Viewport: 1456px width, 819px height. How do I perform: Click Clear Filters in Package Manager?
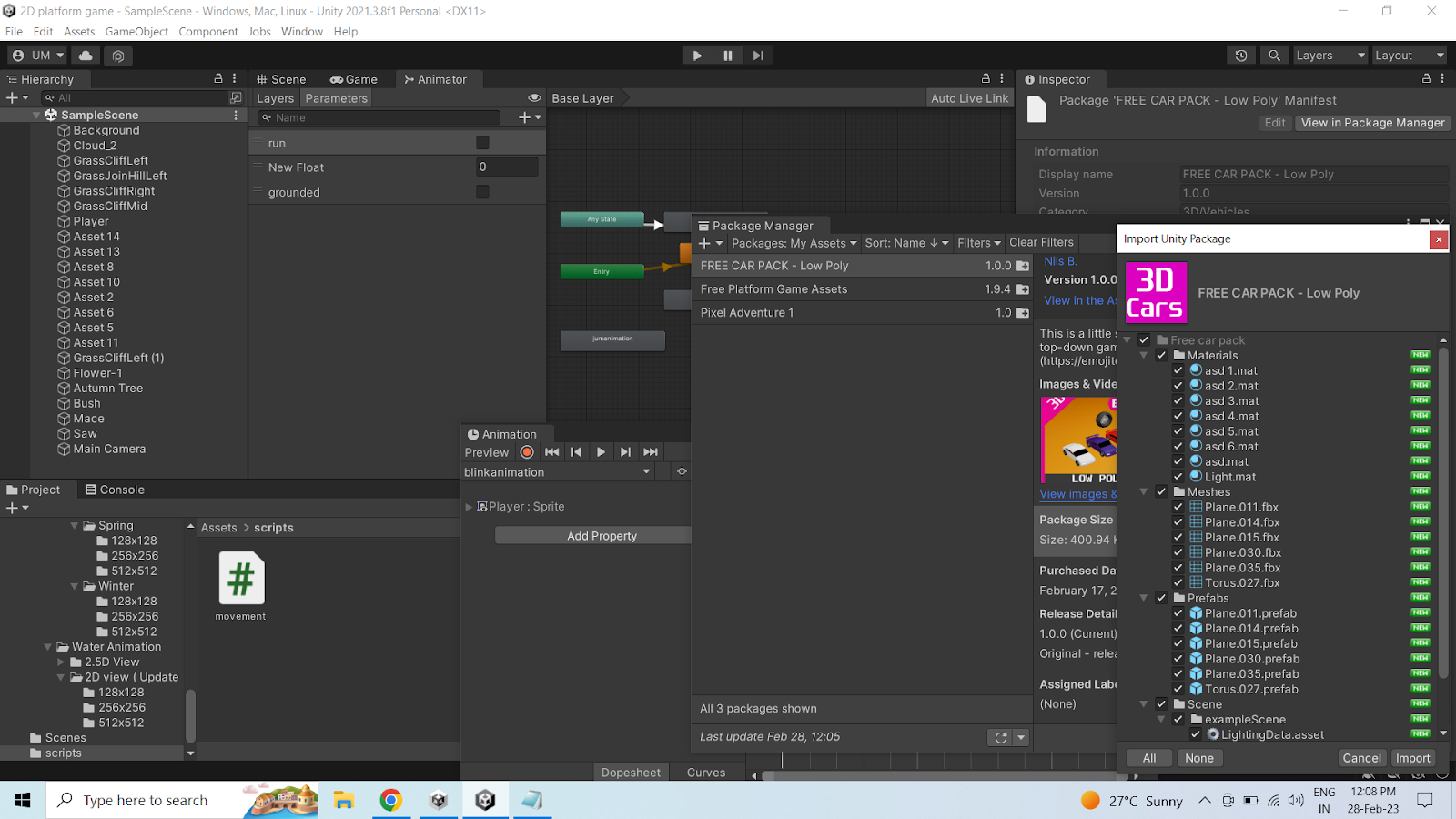(x=1041, y=243)
